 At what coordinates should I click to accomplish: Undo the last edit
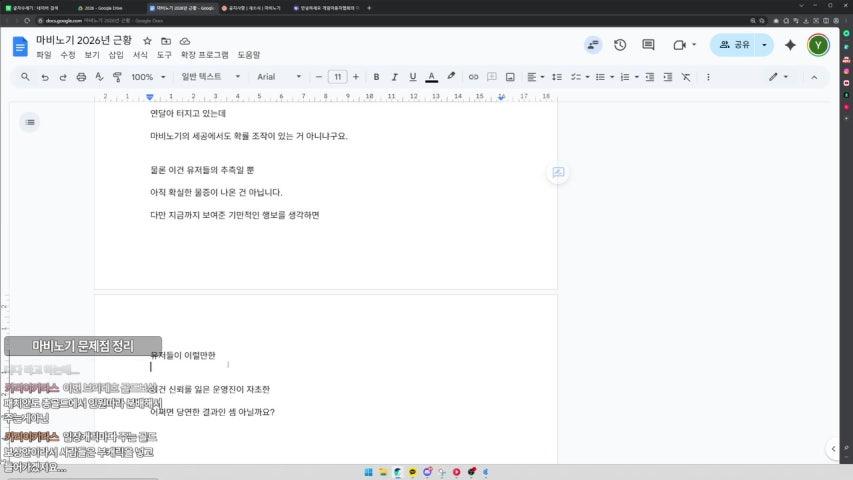[x=45, y=77]
